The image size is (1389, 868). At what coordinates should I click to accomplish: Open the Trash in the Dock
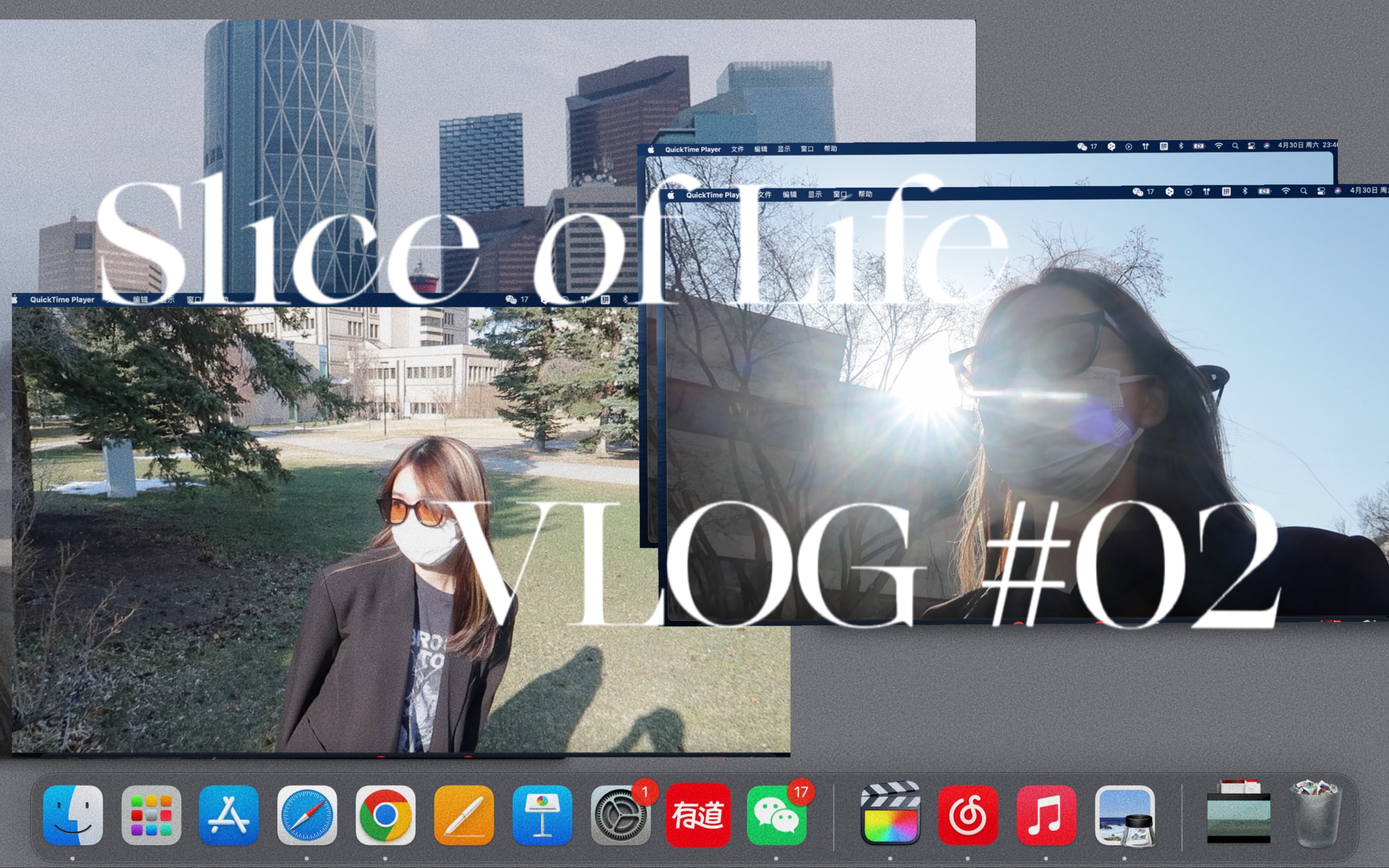(x=1316, y=814)
